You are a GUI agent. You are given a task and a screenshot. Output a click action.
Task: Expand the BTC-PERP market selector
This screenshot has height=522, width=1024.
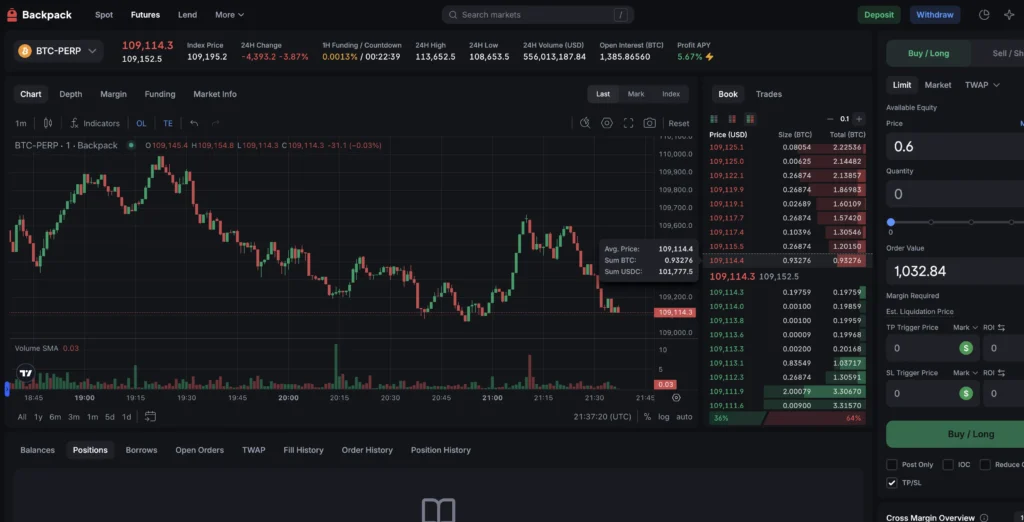pyautogui.click(x=59, y=50)
